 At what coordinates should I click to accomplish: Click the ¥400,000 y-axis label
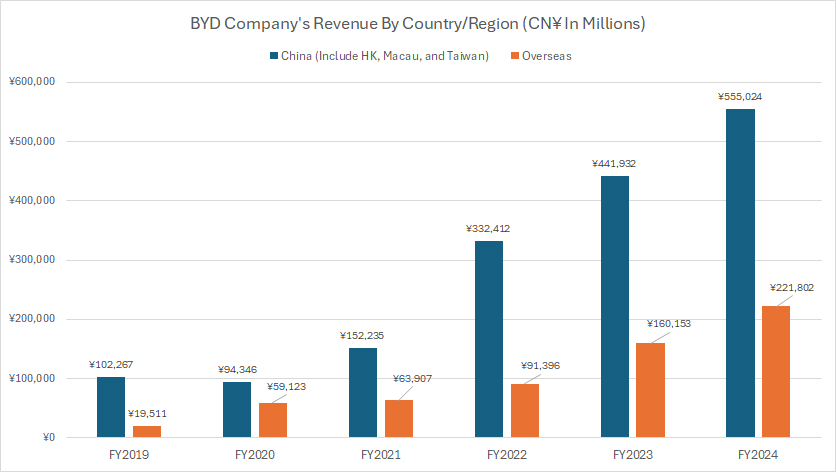pos(32,201)
